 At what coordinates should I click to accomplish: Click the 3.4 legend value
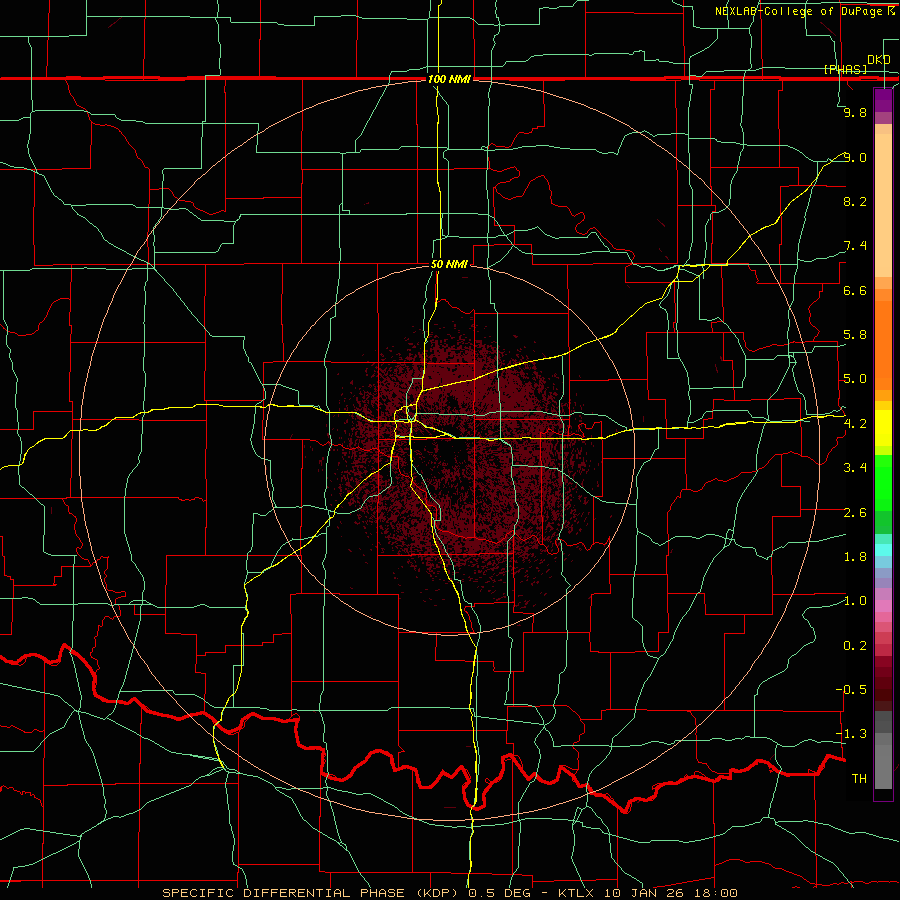point(855,468)
